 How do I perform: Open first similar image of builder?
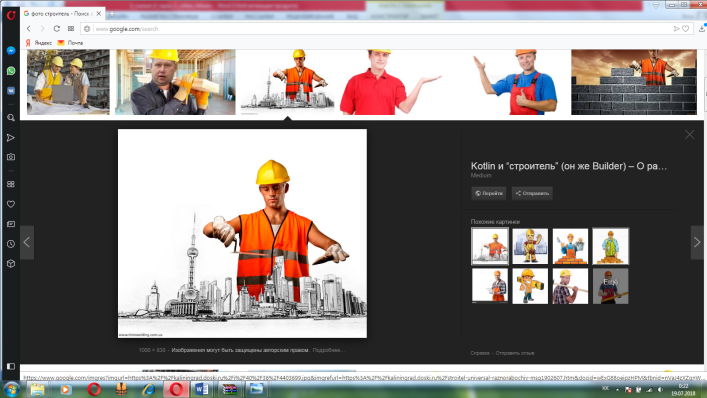[490, 246]
